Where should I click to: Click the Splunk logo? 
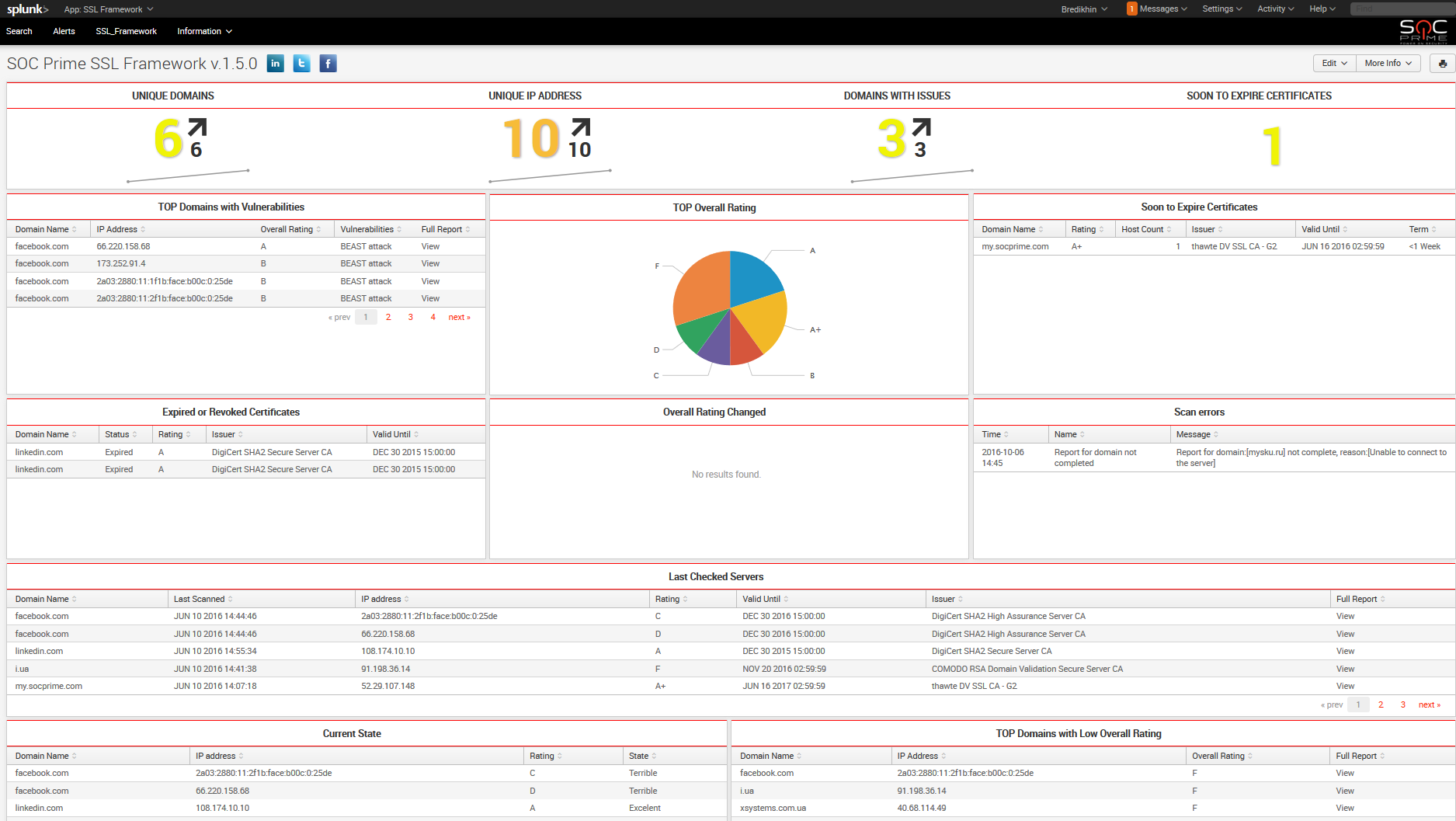tap(27, 9)
